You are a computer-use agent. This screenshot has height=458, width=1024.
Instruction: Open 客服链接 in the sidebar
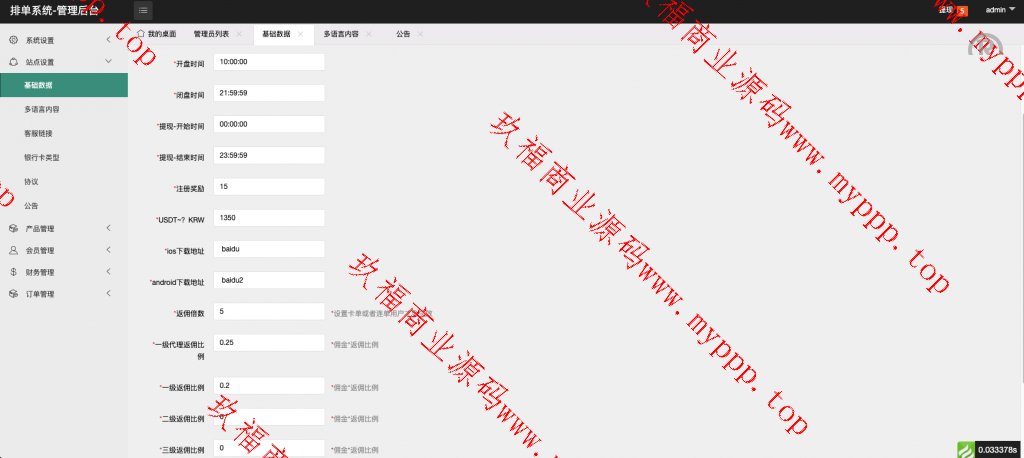(38, 133)
